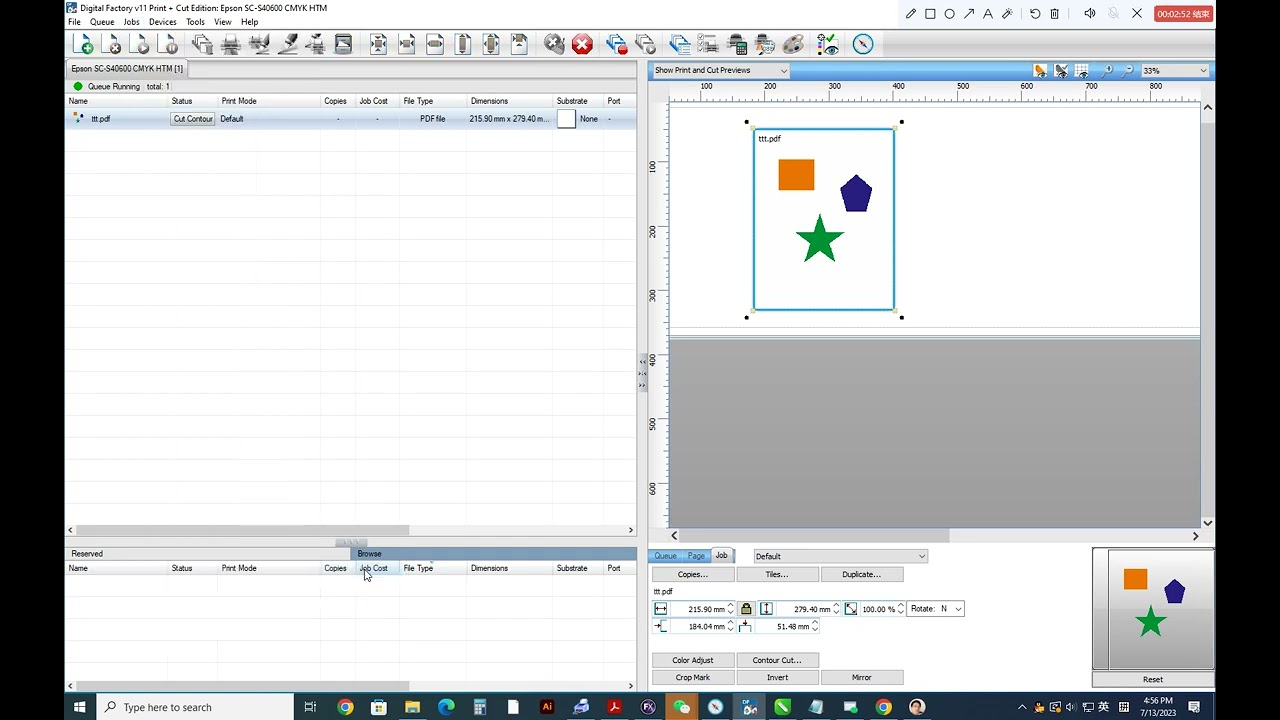Click the Crop Mark button
Viewport: 1280px width, 720px height.
point(693,677)
